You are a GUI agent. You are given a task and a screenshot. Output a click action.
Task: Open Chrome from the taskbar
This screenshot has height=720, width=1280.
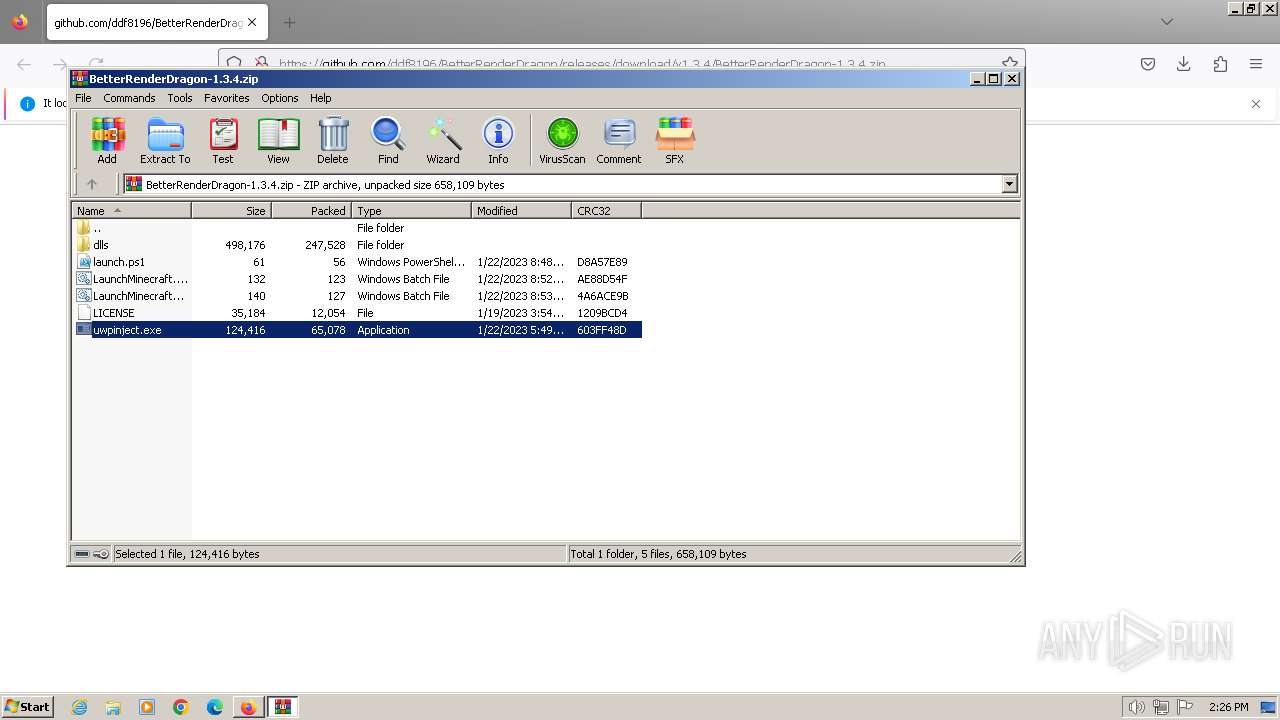(181, 707)
